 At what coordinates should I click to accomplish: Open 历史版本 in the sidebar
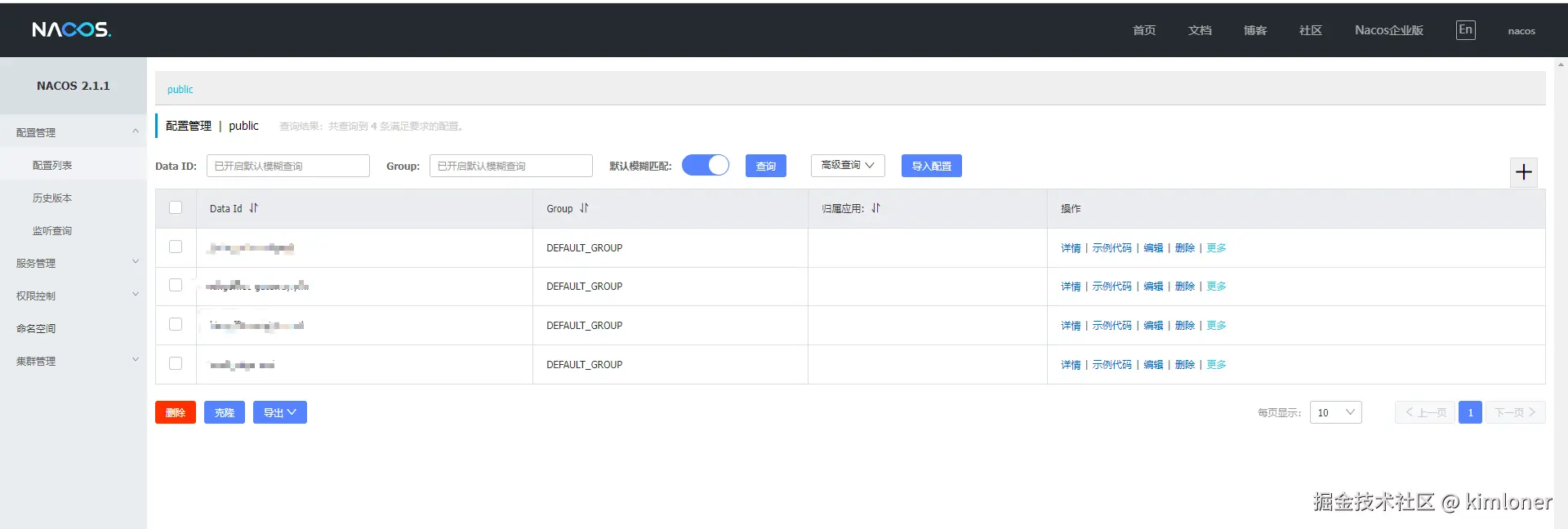[x=52, y=198]
